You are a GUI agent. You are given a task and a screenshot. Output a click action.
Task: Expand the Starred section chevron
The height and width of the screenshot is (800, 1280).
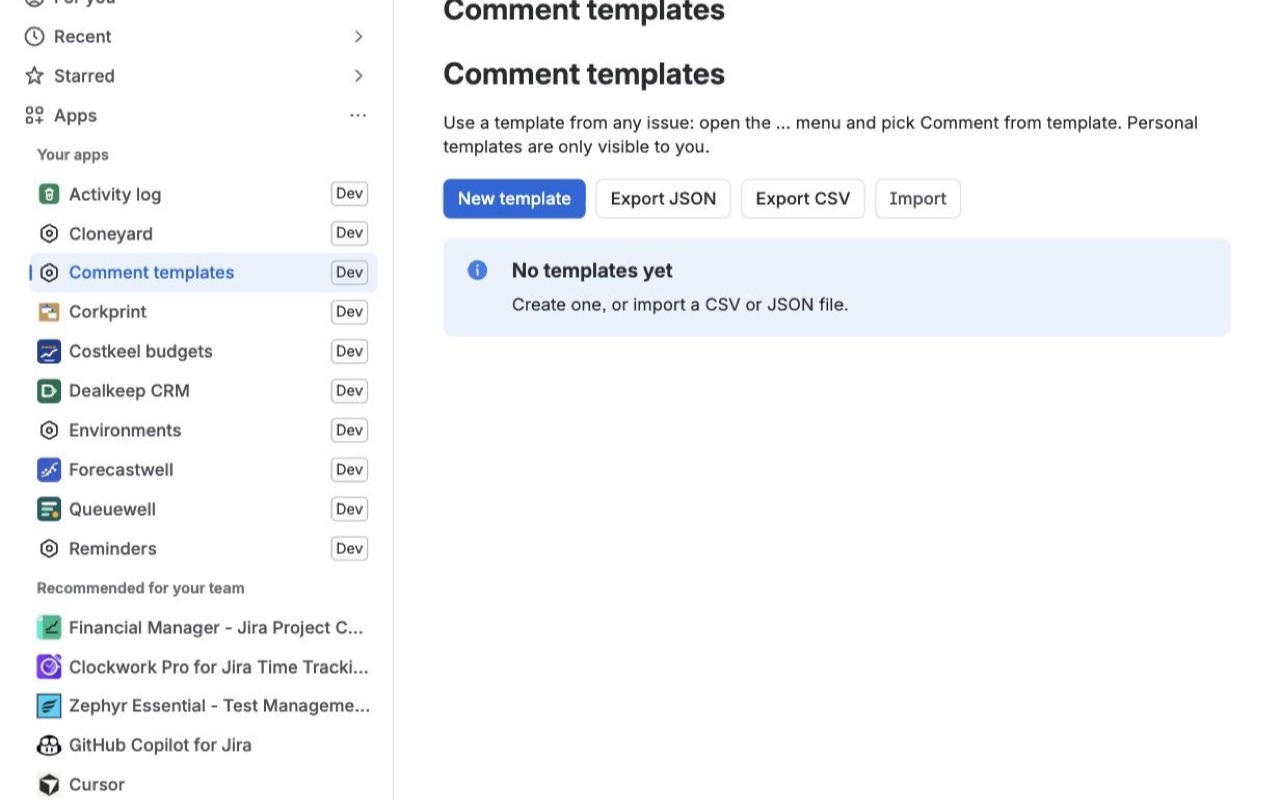point(358,76)
